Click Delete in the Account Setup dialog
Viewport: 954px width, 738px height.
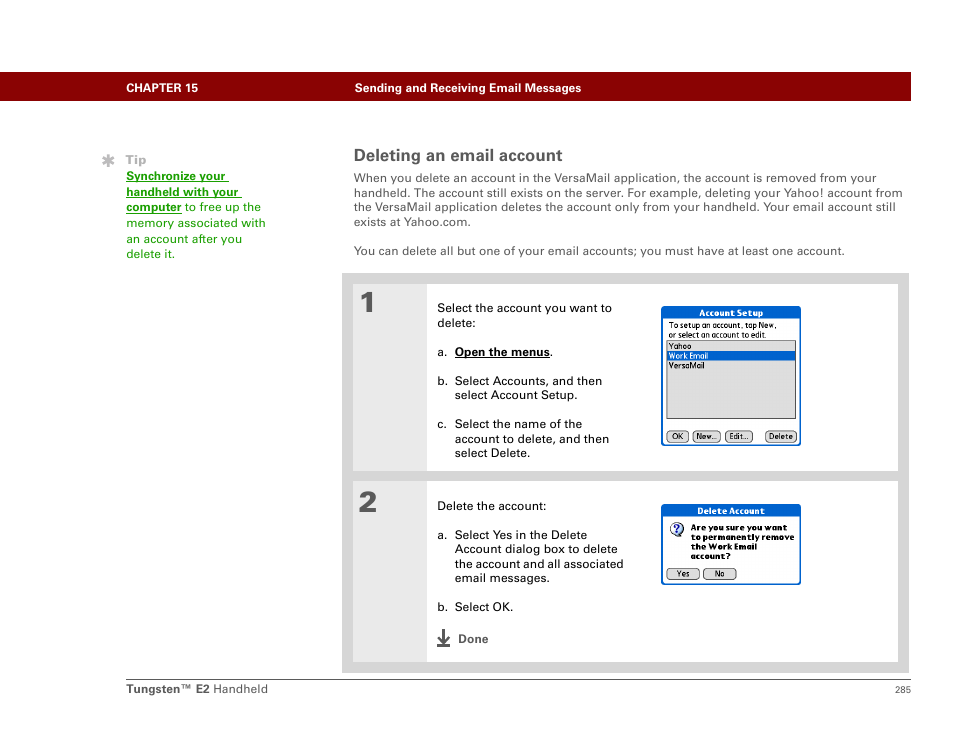click(x=781, y=436)
